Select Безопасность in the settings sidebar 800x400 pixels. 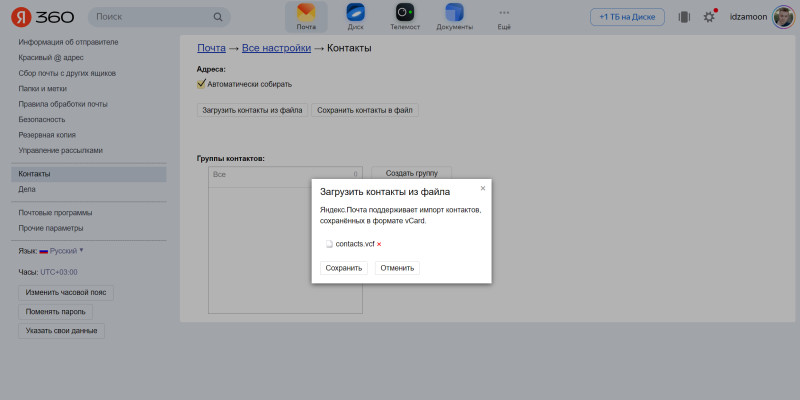tap(42, 119)
